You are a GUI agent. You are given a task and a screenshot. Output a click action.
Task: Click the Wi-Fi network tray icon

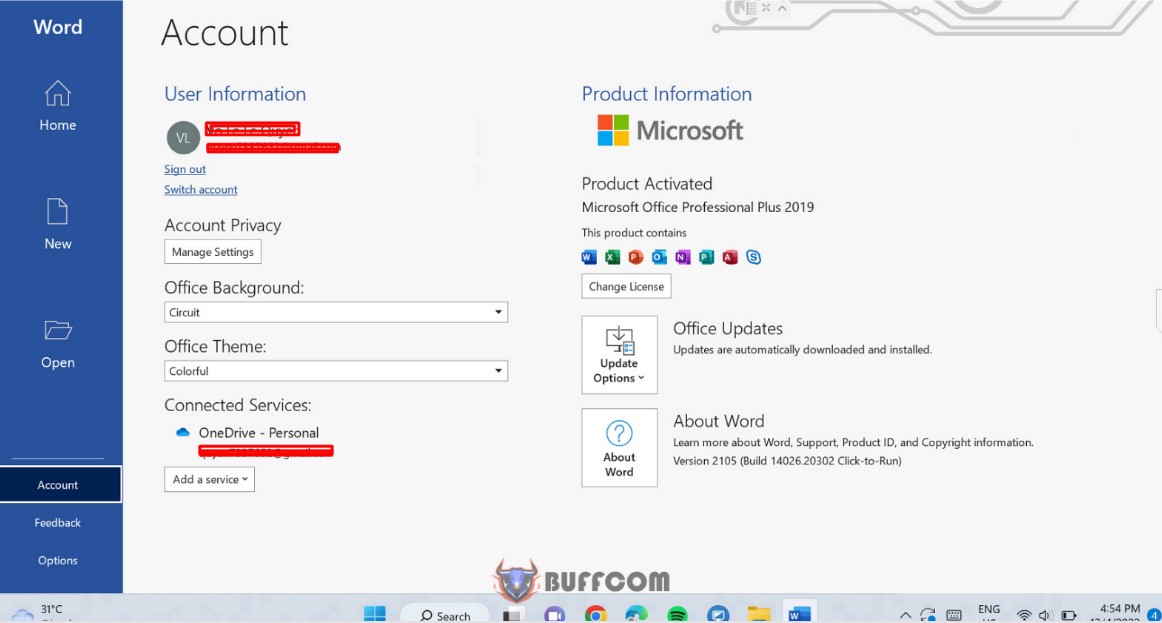(x=1024, y=615)
